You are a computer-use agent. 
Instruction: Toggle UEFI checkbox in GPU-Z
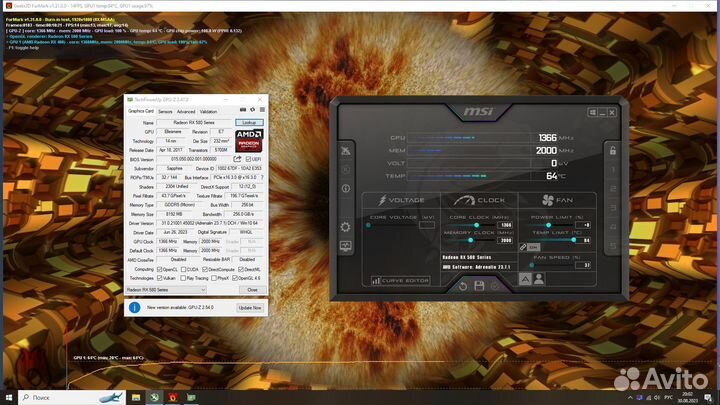tap(248, 159)
